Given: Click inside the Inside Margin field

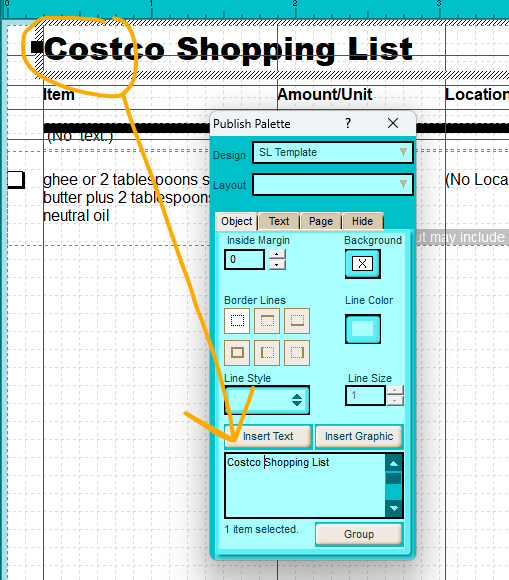Looking at the screenshot, I should pyautogui.click(x=245, y=259).
